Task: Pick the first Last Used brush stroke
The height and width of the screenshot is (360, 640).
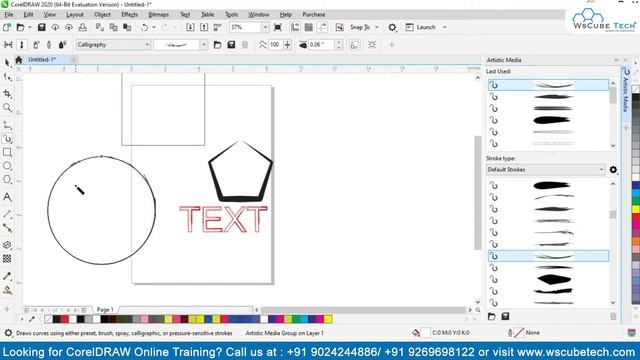Action: tap(548, 85)
